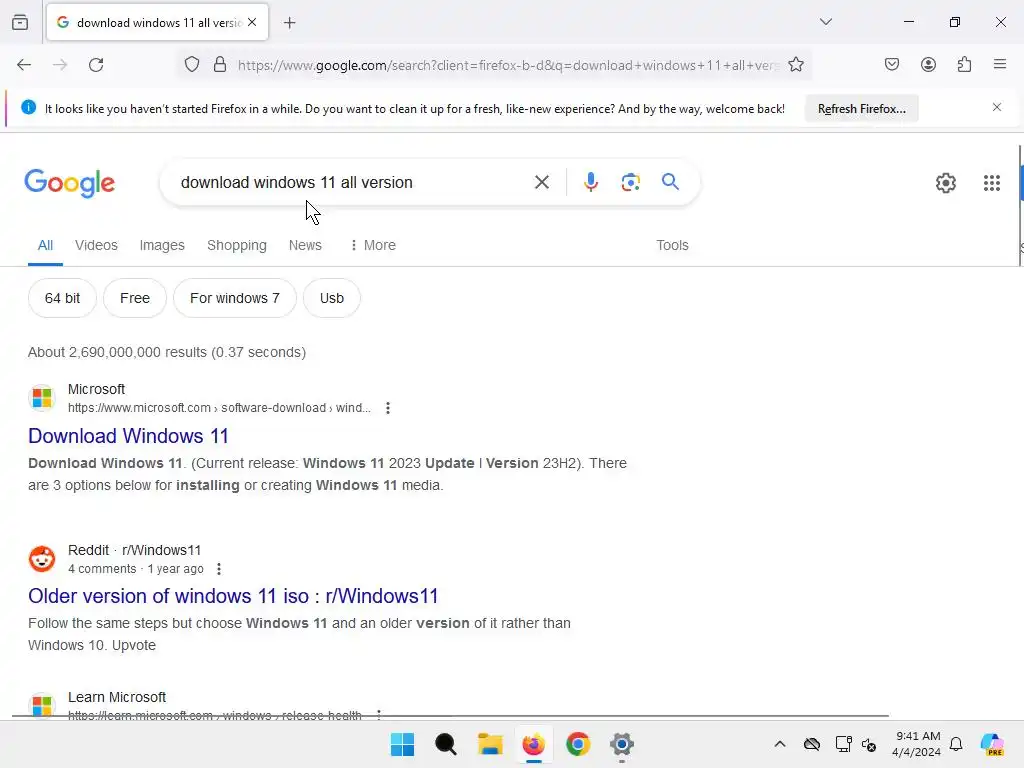Image resolution: width=1024 pixels, height=768 pixels.
Task: Start voice search with microphone icon
Action: [590, 182]
